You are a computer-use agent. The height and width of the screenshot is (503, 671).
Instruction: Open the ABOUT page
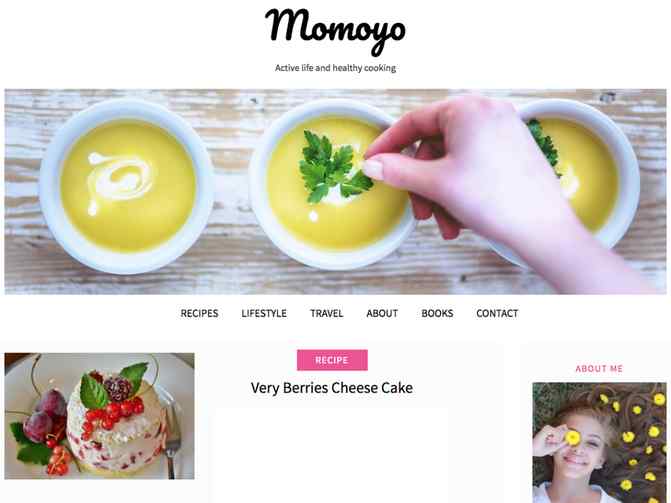(x=382, y=313)
